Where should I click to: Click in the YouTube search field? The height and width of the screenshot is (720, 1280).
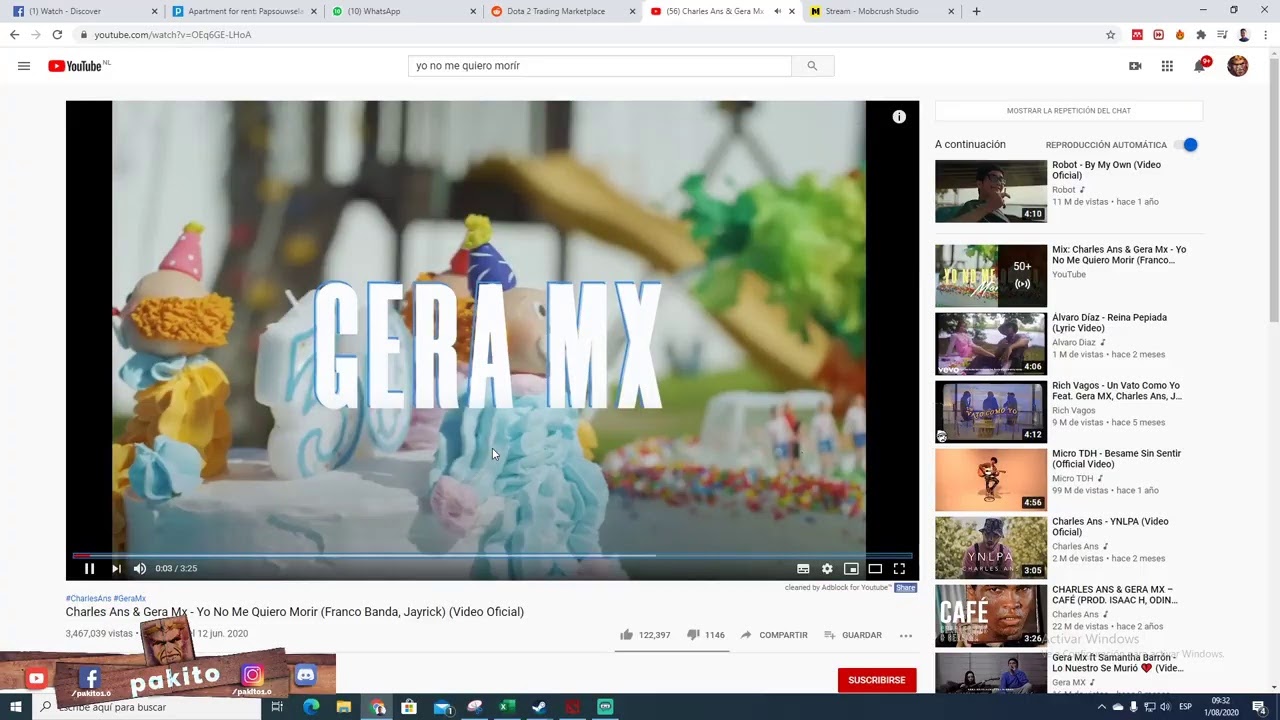point(600,66)
